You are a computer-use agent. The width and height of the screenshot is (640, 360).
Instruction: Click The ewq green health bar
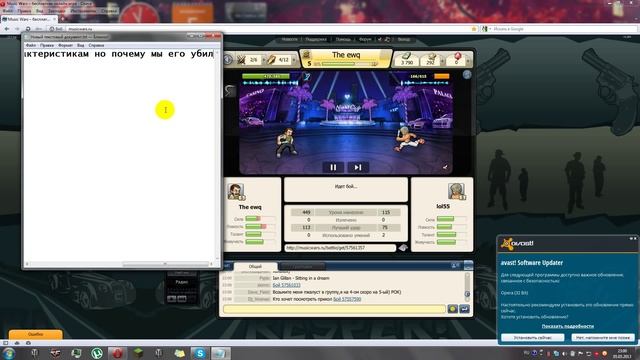(266, 76)
